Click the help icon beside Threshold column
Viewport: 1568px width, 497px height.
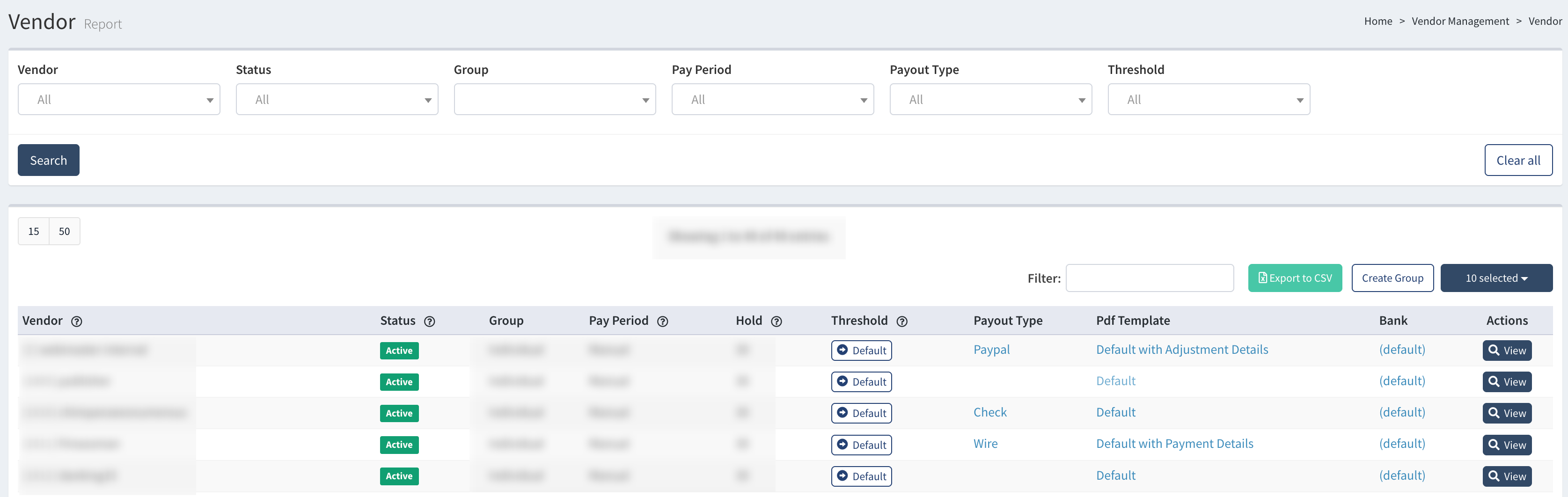point(903,321)
